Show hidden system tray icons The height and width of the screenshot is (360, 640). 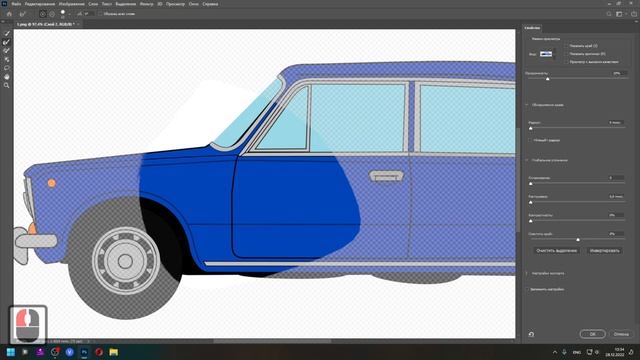[x=555, y=352]
